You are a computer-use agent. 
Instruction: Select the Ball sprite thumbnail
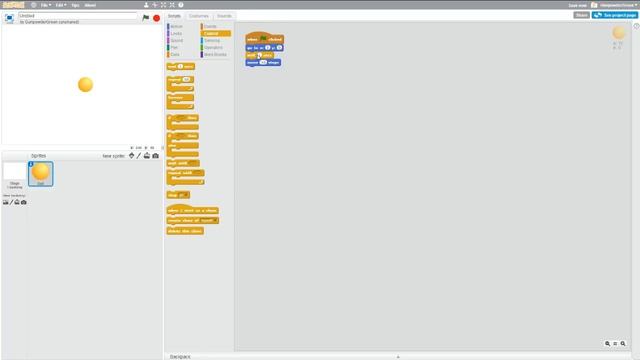[x=40, y=174]
